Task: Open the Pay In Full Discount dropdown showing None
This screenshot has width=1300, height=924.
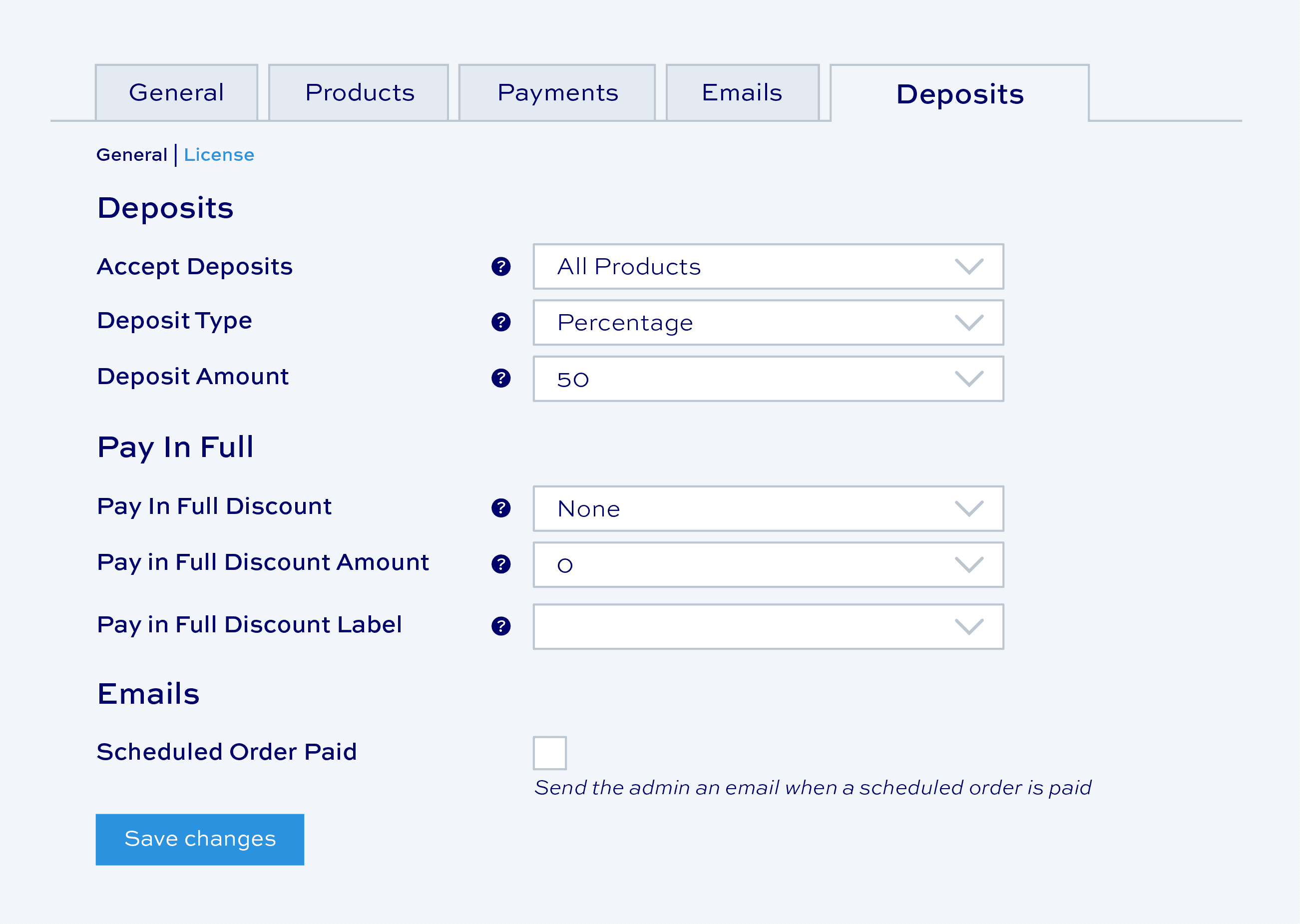Action: tap(768, 508)
